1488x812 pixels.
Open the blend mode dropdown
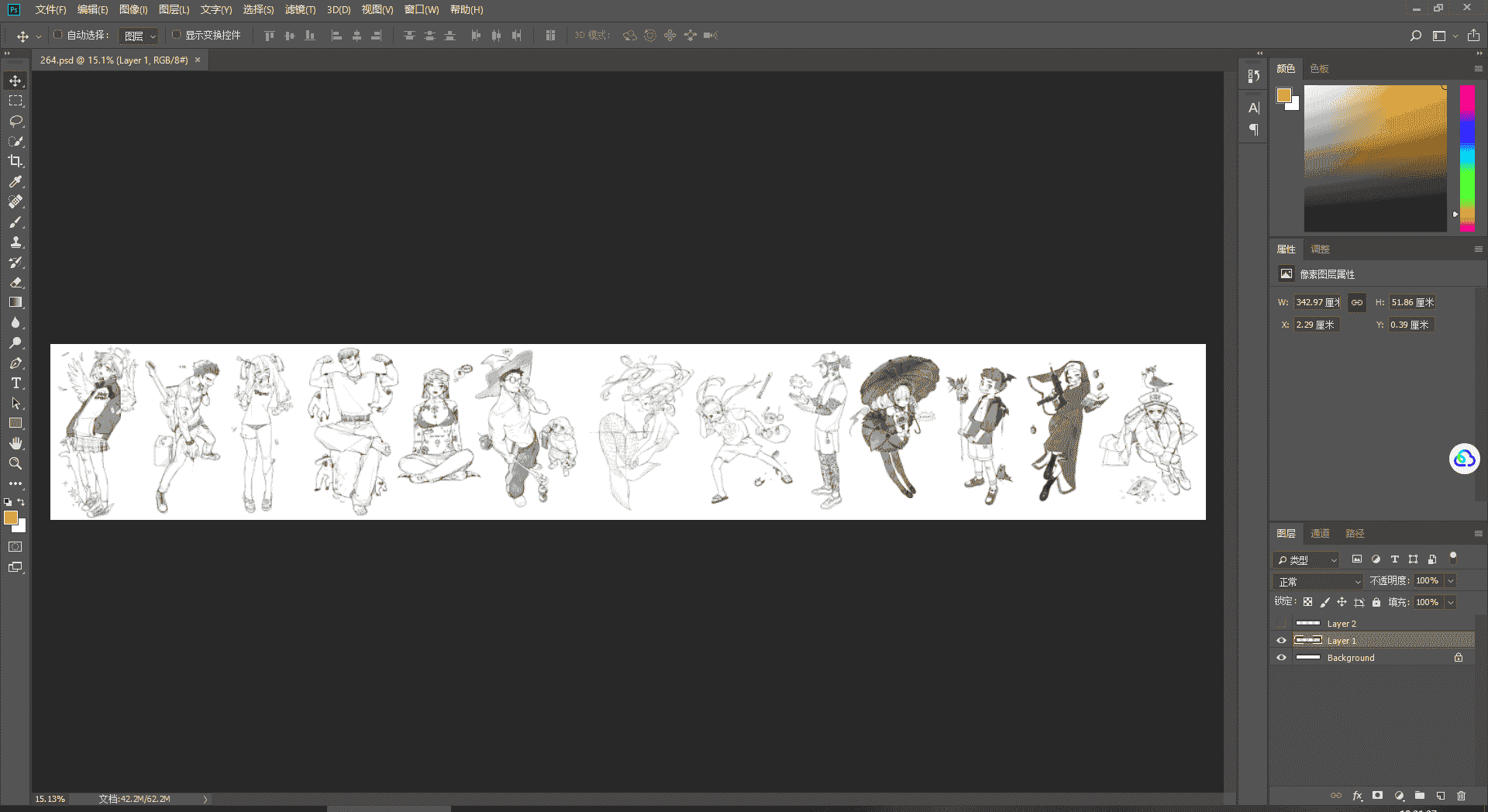click(1317, 581)
